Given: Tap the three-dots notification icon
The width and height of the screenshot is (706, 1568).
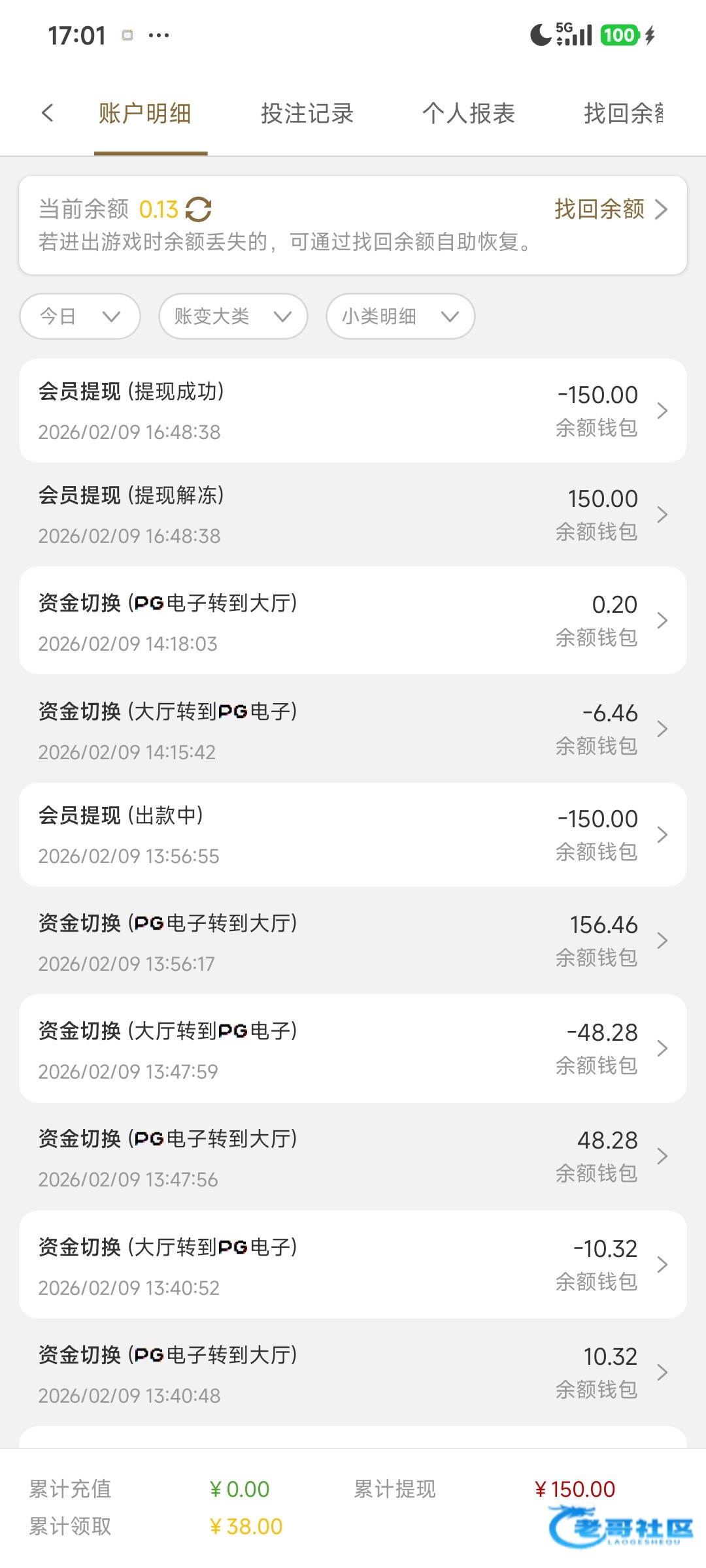Looking at the screenshot, I should coord(159,35).
